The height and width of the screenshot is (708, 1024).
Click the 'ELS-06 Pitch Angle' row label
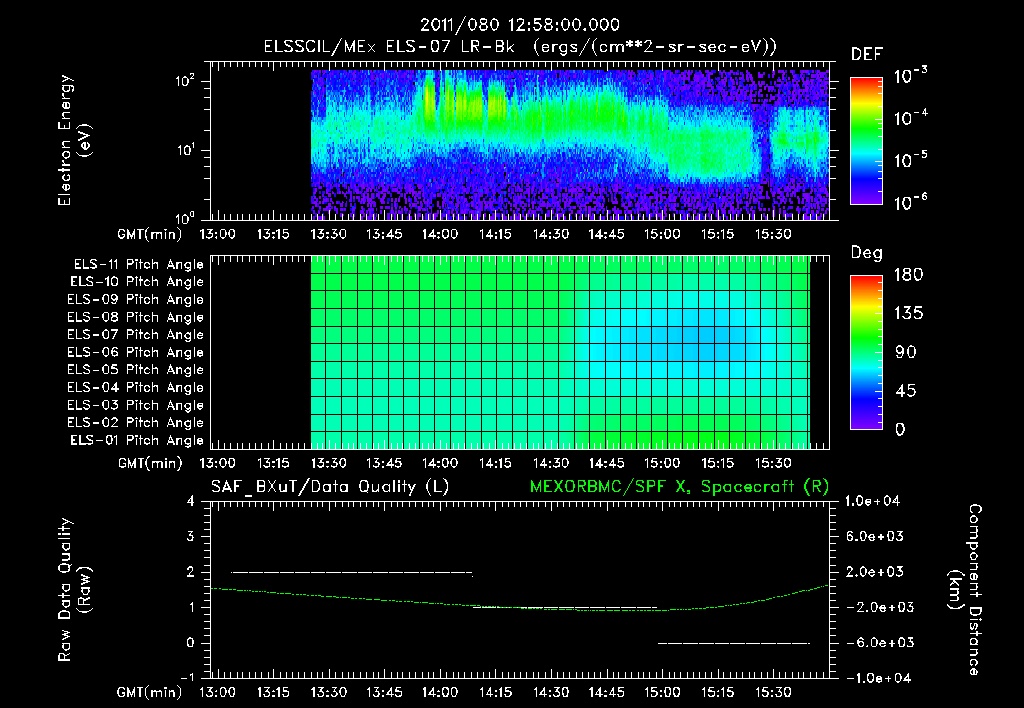pyautogui.click(x=136, y=353)
